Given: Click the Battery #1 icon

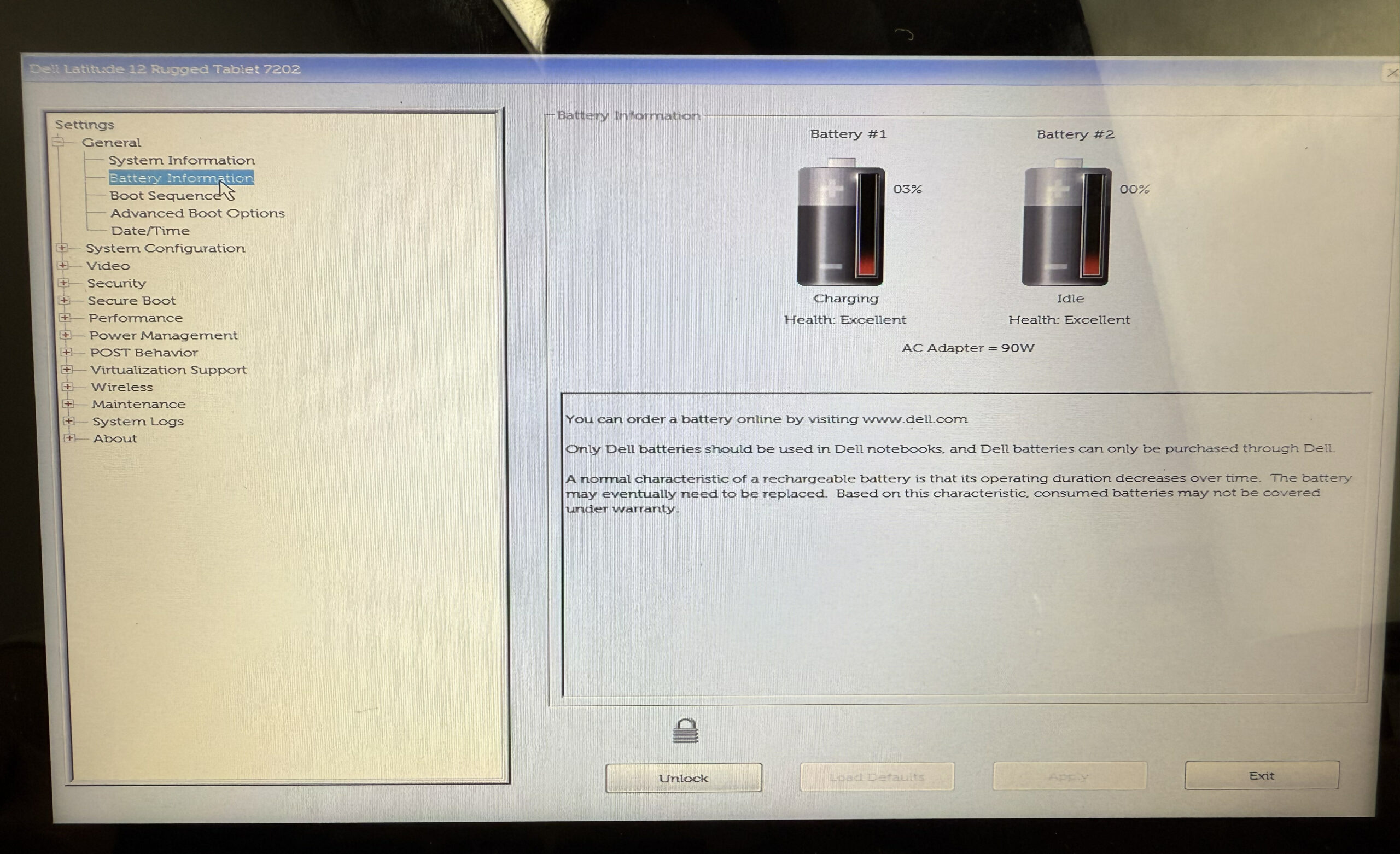Looking at the screenshot, I should 841,222.
